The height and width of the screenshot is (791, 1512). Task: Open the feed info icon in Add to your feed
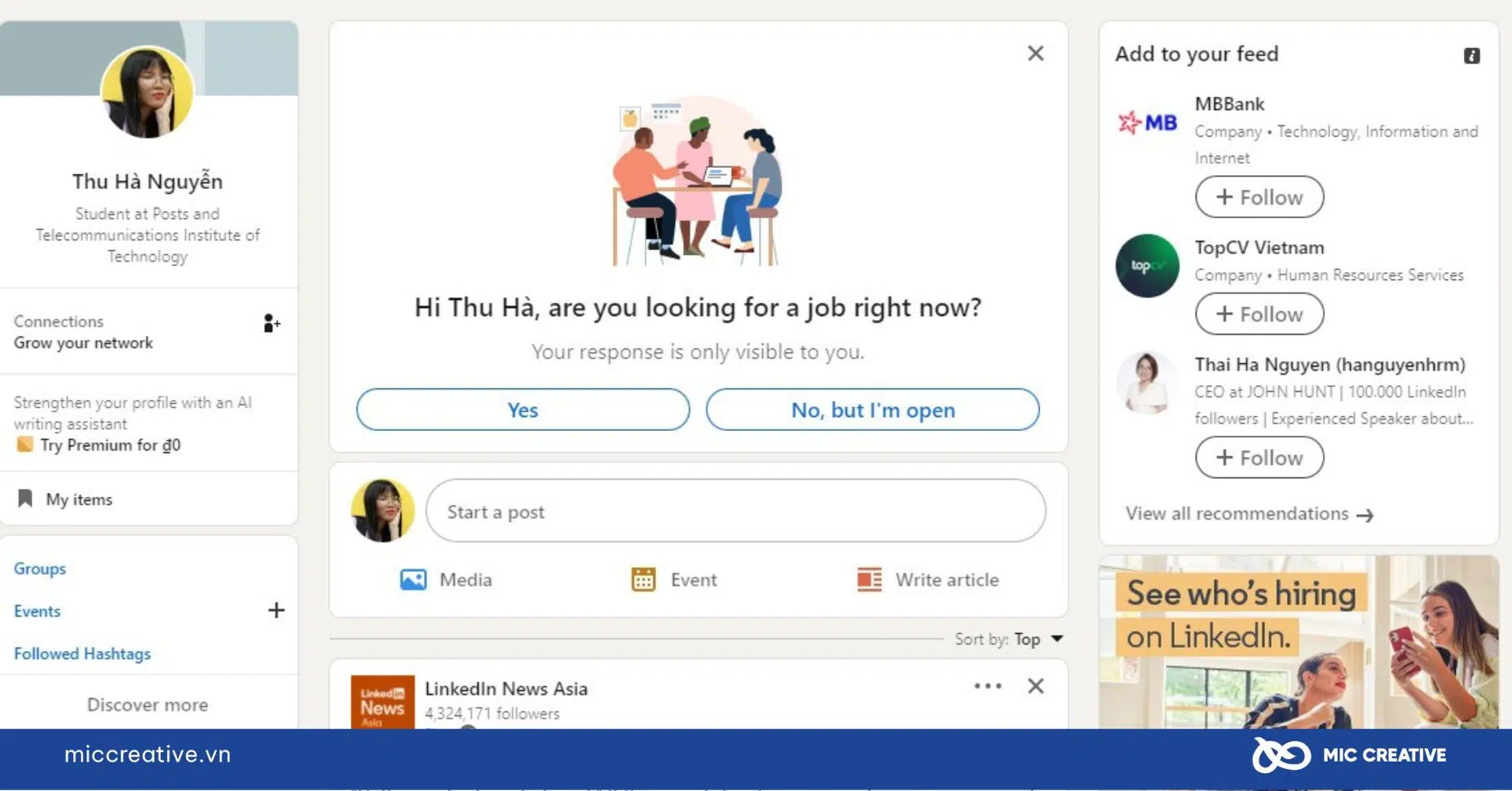[x=1471, y=55]
